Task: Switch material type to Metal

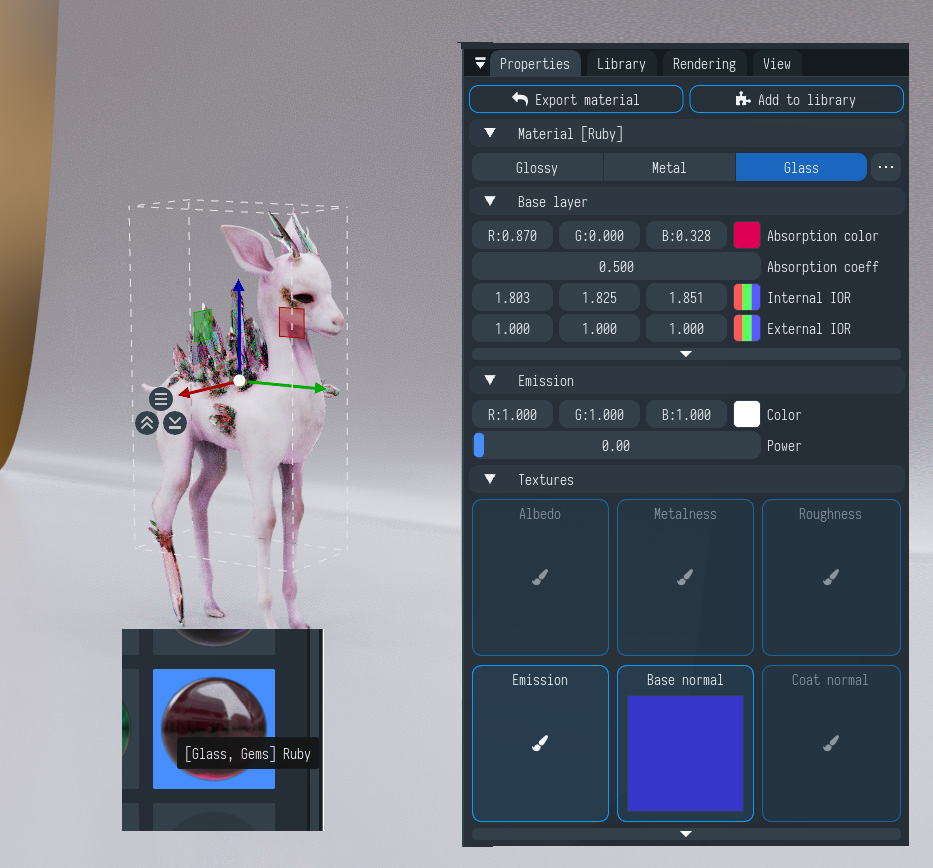Action: (x=669, y=168)
